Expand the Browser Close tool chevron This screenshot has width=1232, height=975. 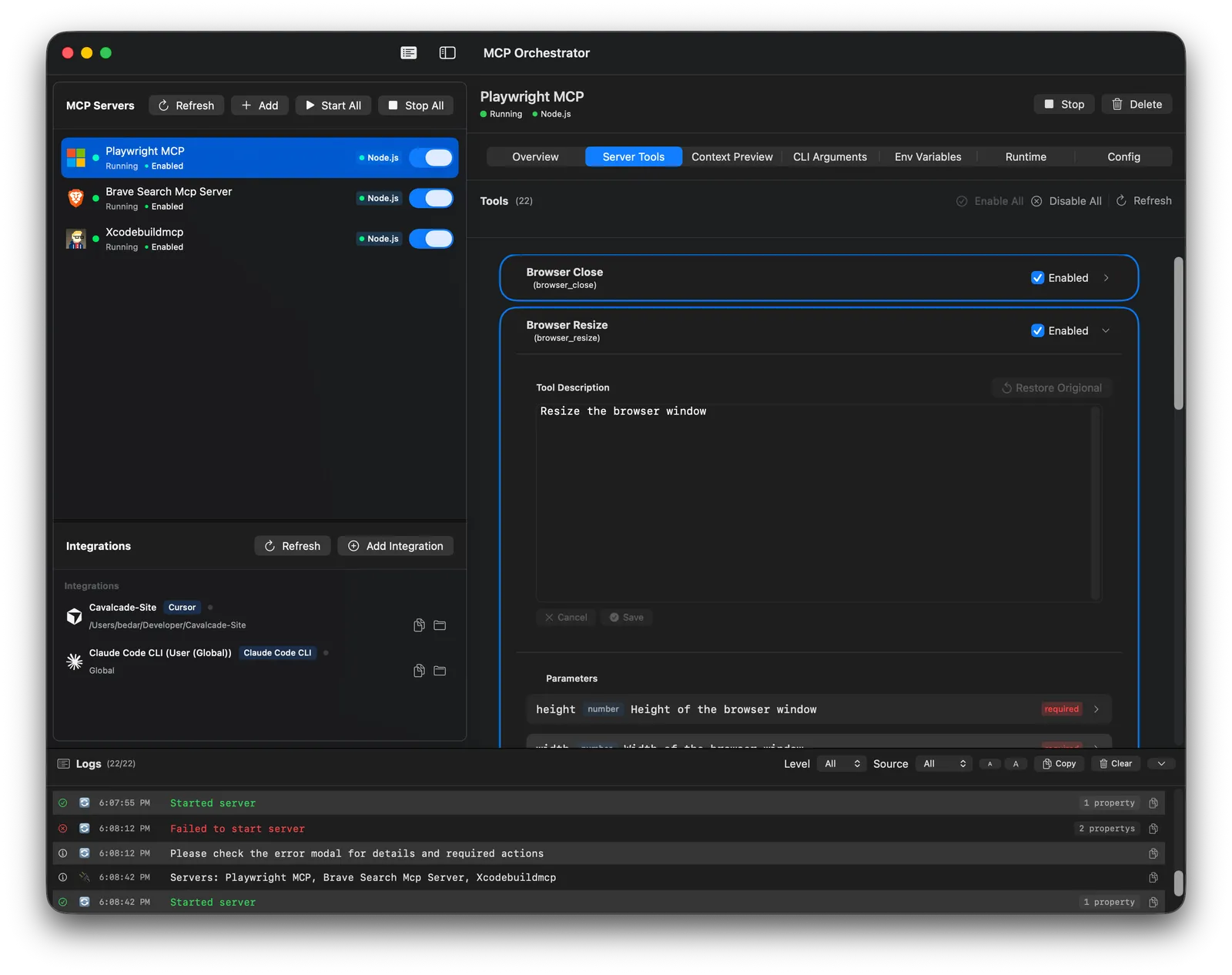(x=1106, y=278)
